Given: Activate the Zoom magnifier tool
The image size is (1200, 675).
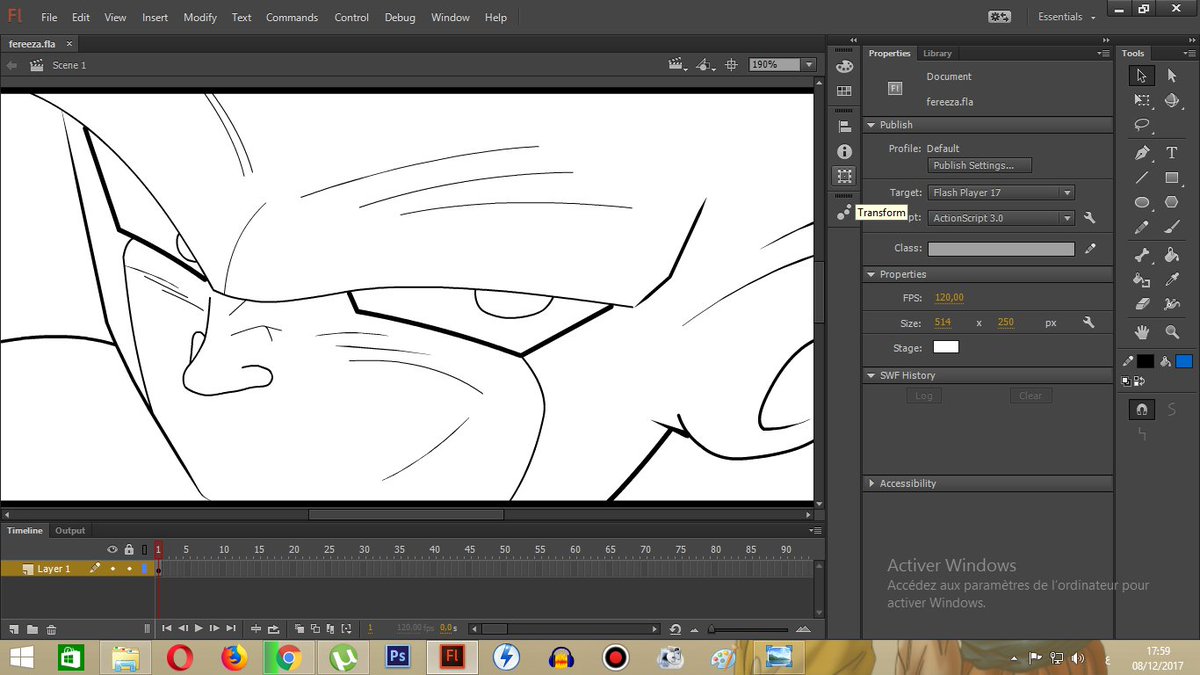Looking at the screenshot, I should click(x=1172, y=332).
